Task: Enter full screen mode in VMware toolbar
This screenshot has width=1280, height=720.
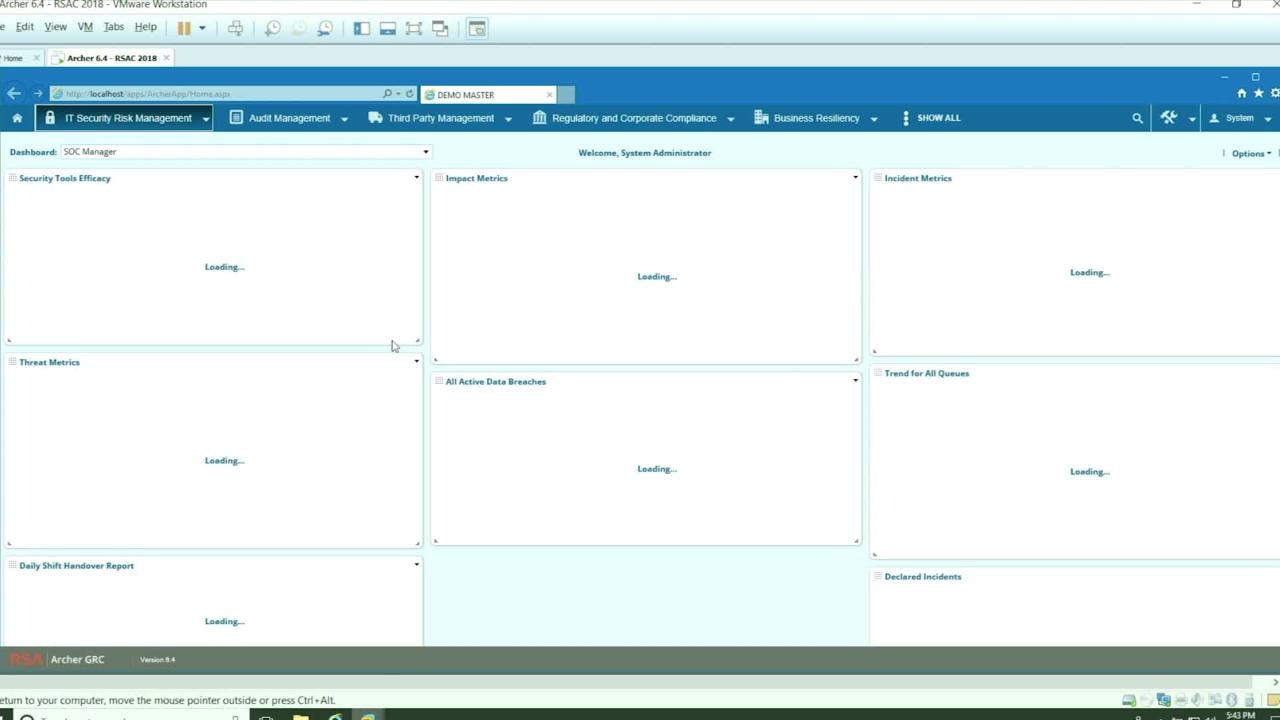Action: (413, 28)
